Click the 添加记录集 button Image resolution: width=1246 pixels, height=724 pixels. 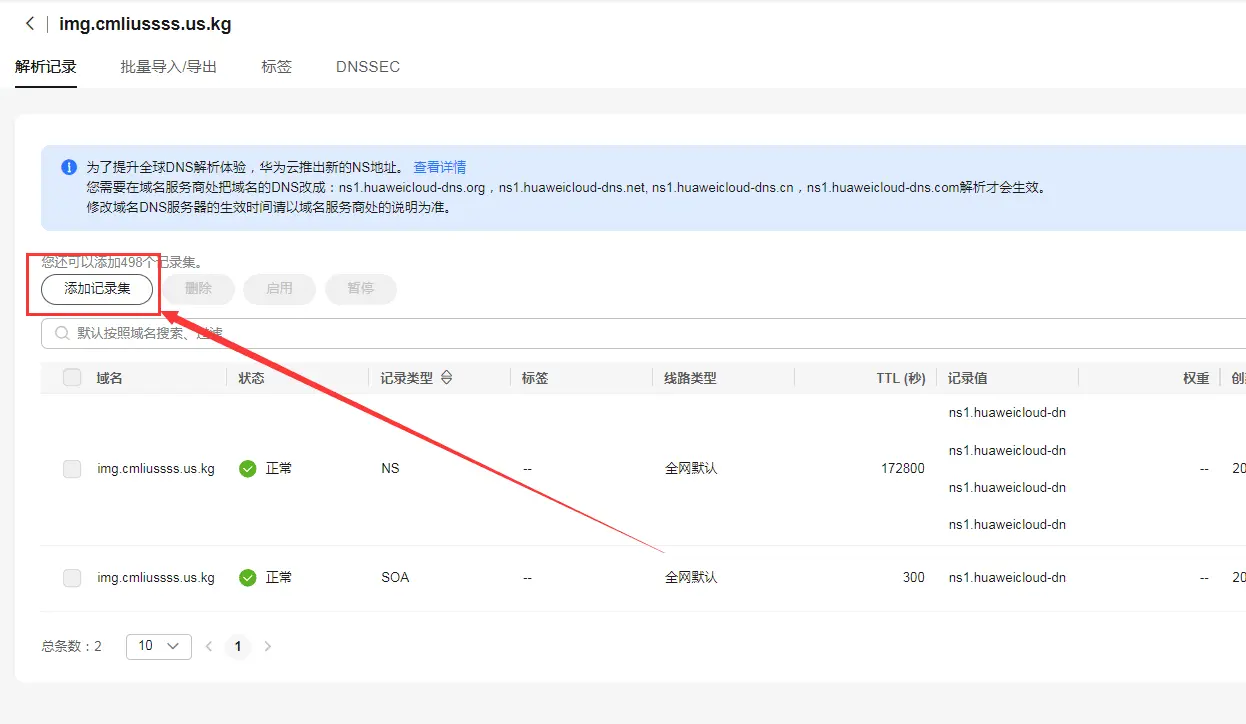pos(97,289)
